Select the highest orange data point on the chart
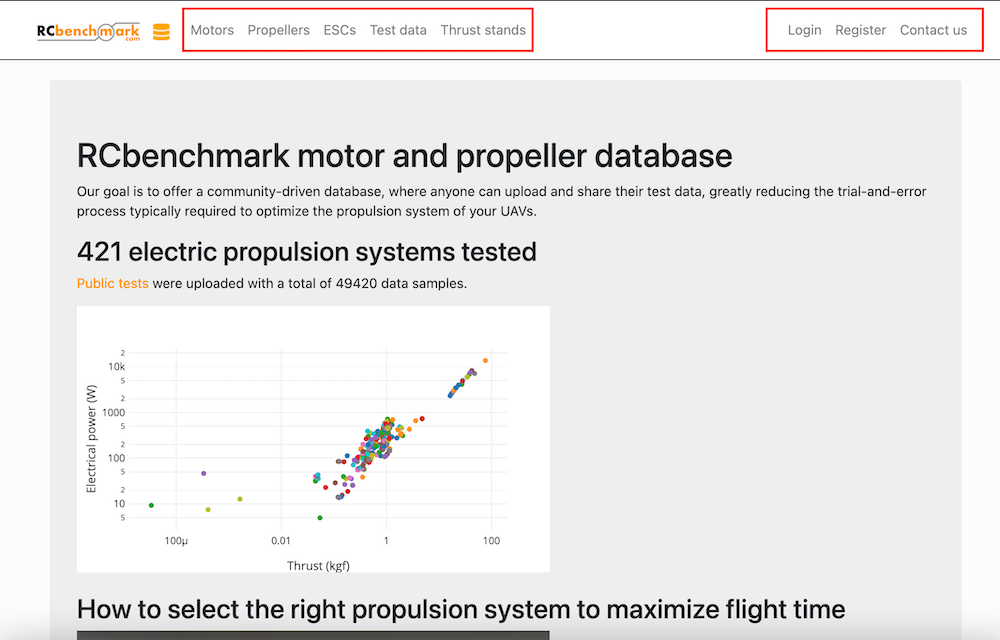Image resolution: width=1000 pixels, height=640 pixels. (x=486, y=360)
